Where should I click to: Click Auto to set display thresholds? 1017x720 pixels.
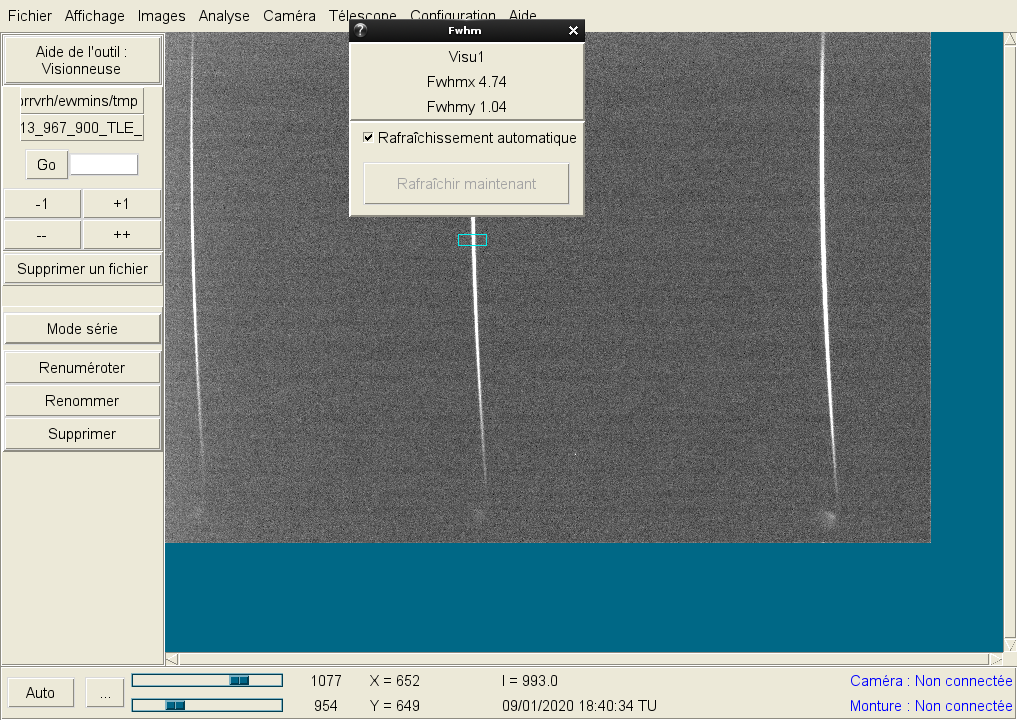[x=40, y=692]
